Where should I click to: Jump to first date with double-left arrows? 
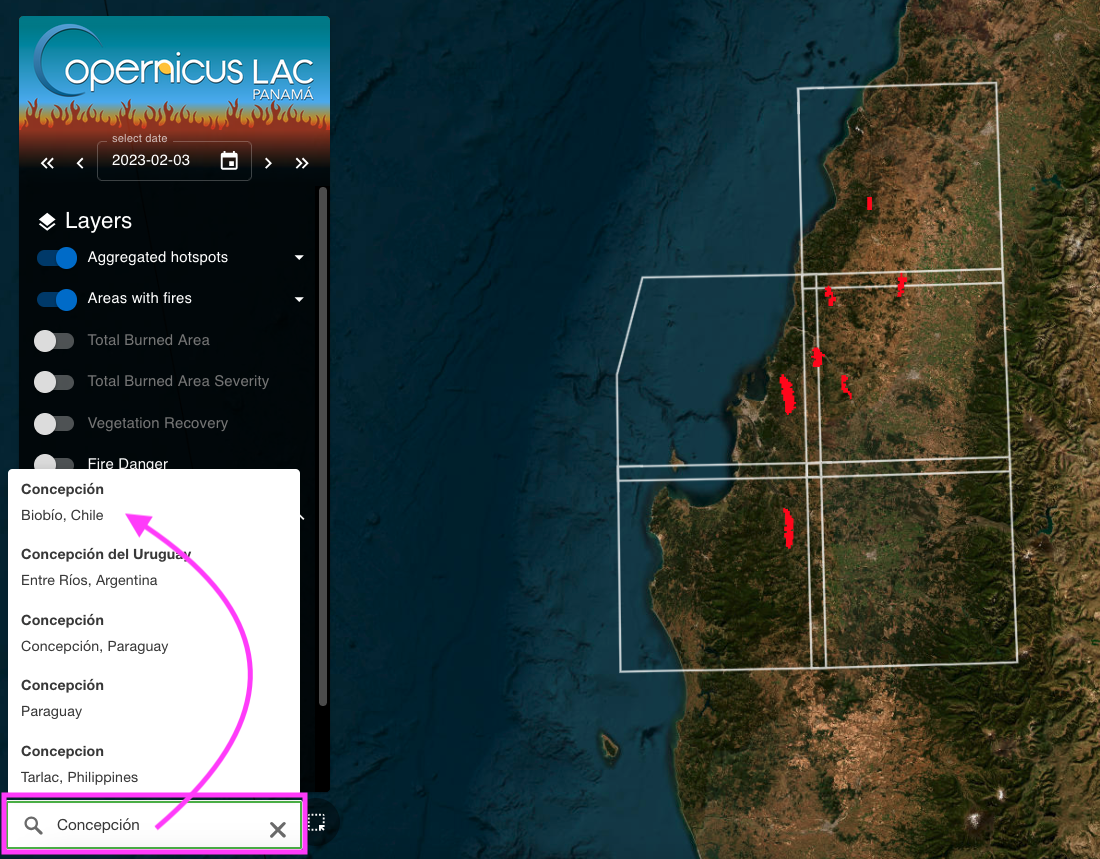click(47, 163)
